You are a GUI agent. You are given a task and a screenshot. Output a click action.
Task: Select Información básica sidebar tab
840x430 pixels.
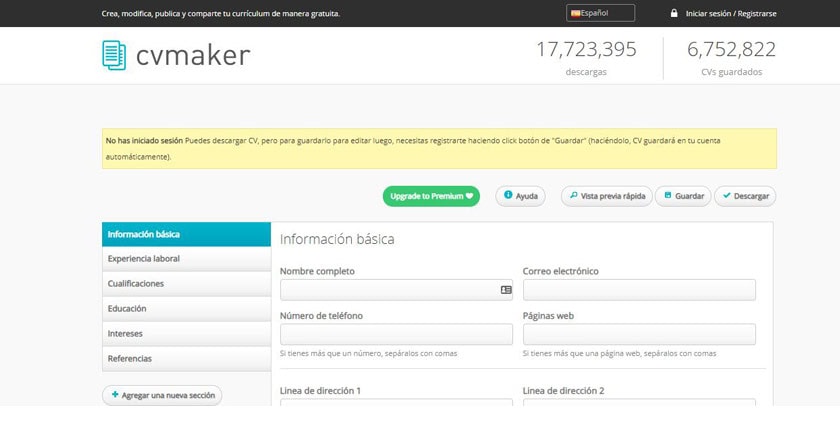[186, 235]
